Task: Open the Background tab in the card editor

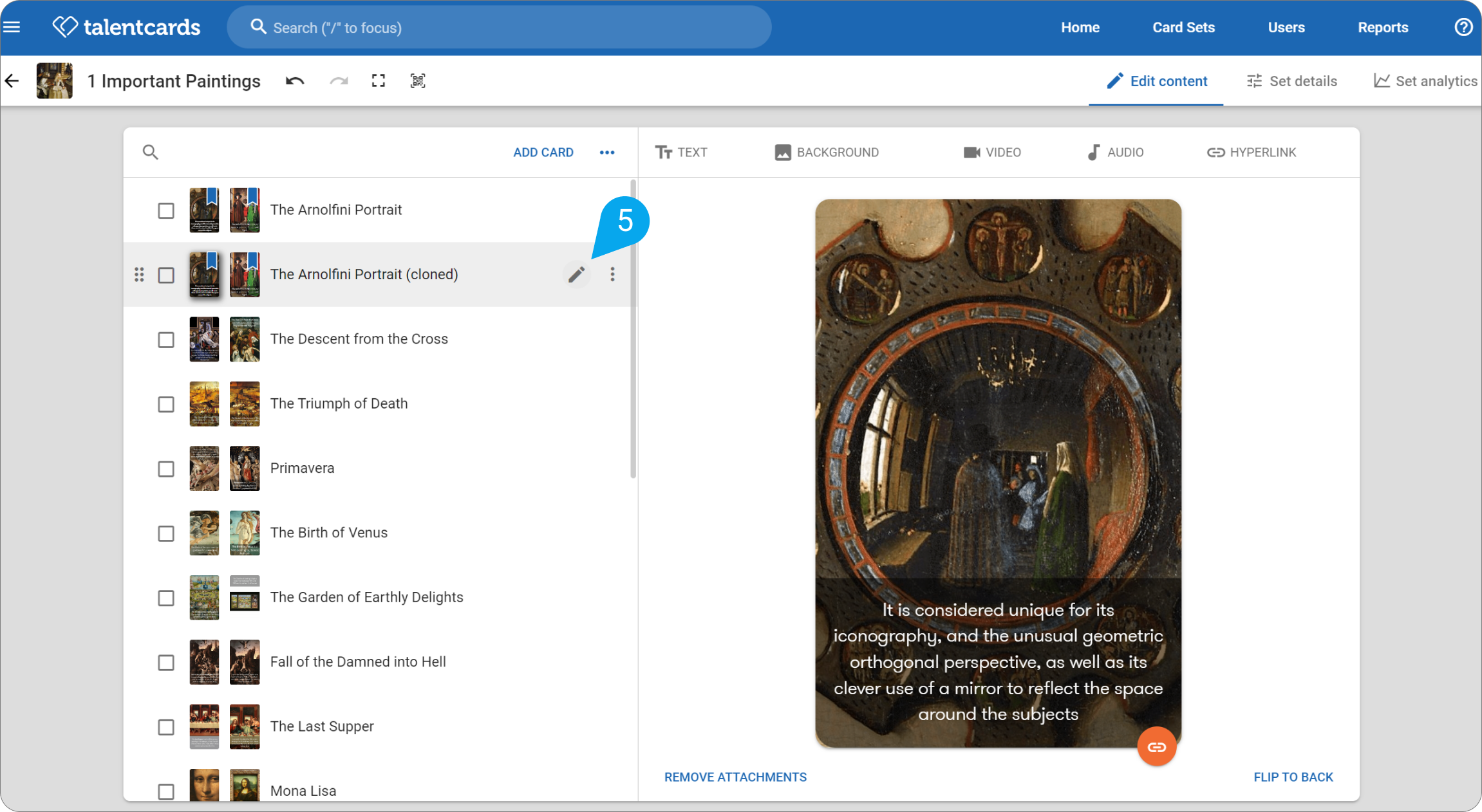Action: point(827,152)
